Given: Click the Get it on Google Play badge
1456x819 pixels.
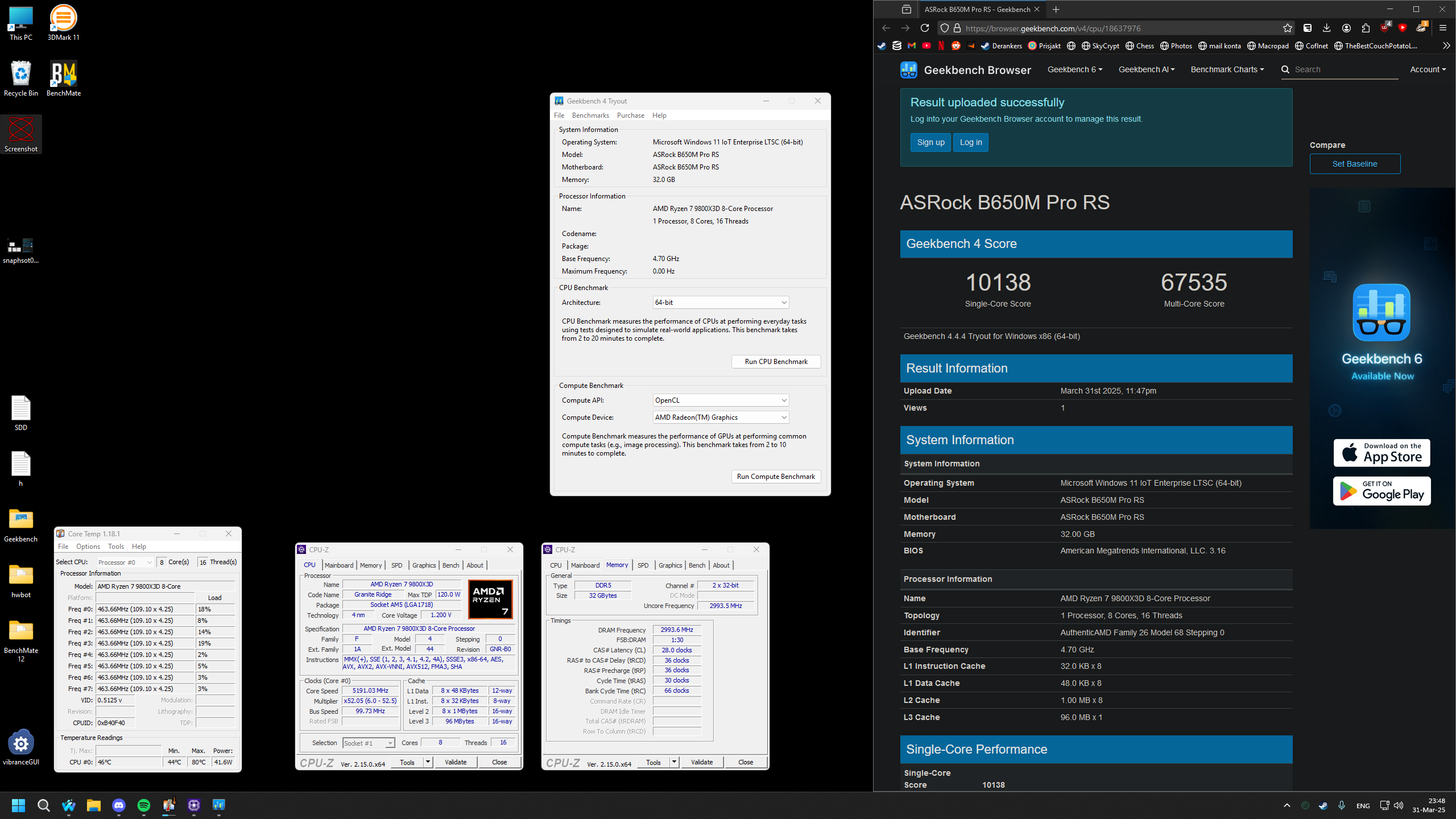Looking at the screenshot, I should [x=1381, y=491].
